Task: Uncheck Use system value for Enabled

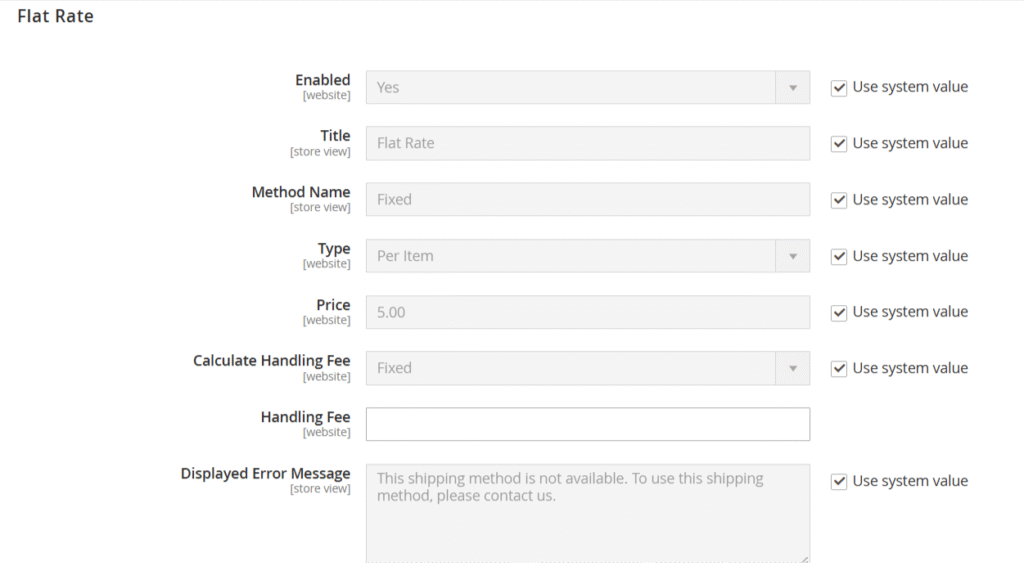Action: tap(839, 88)
